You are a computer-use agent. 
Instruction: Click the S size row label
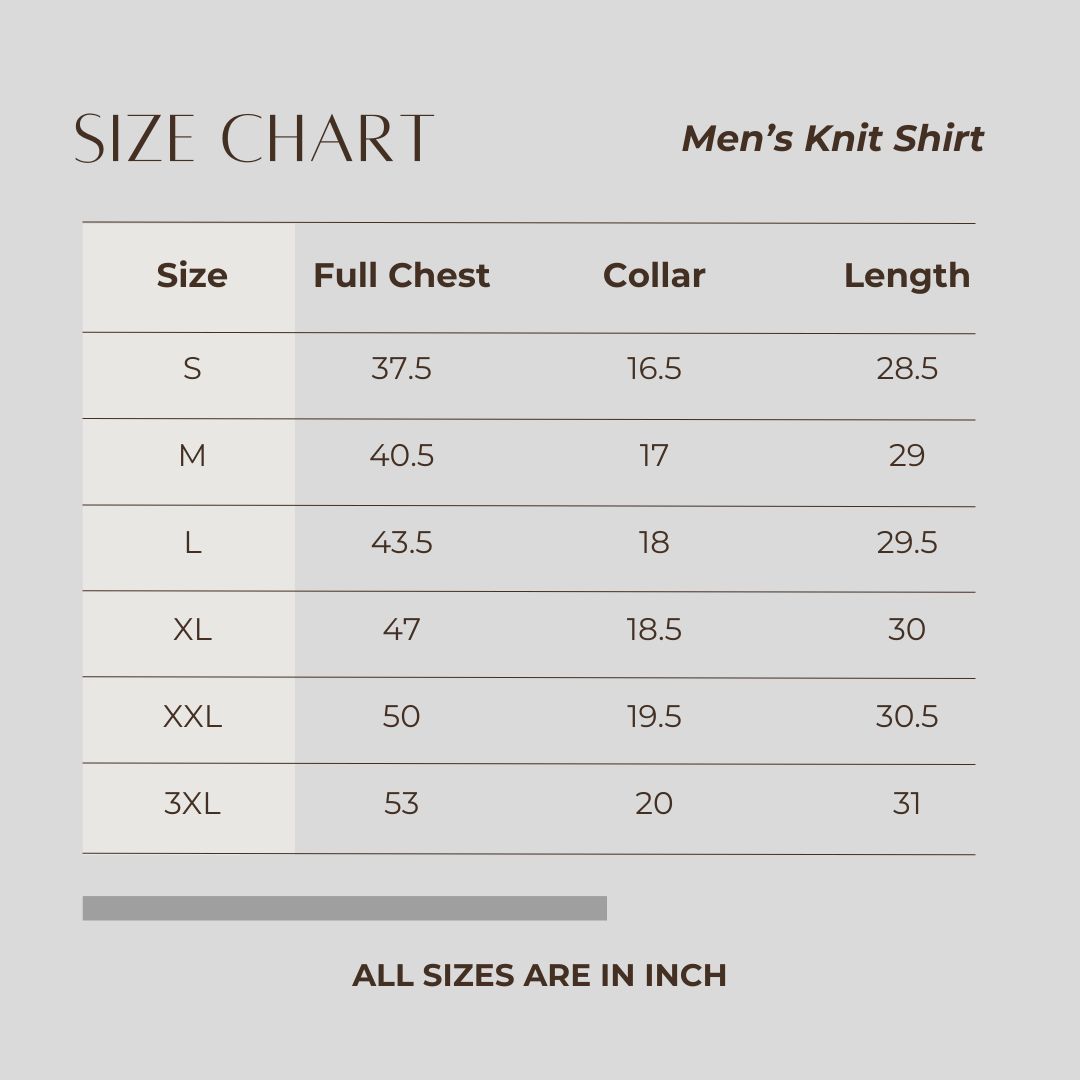192,369
